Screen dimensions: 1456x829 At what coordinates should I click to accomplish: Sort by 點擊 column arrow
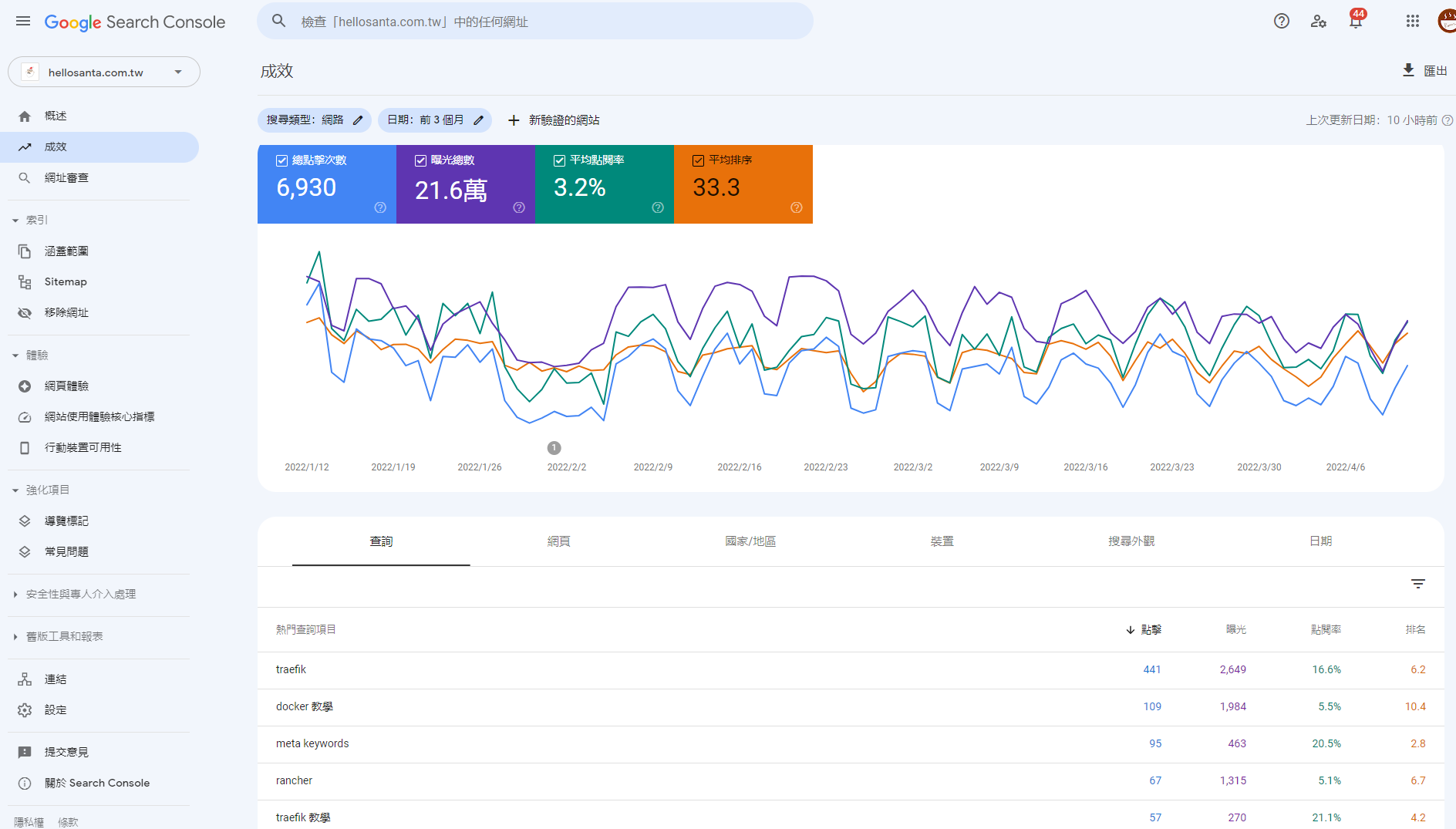1131,630
